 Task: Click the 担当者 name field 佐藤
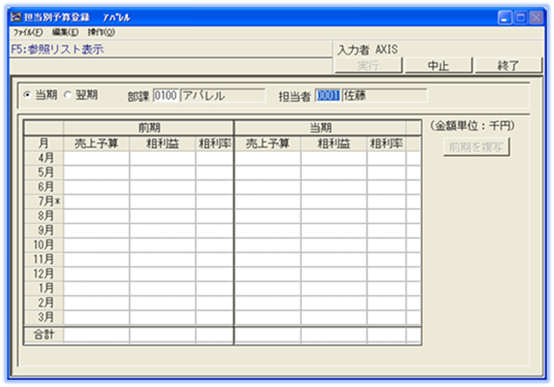point(385,95)
